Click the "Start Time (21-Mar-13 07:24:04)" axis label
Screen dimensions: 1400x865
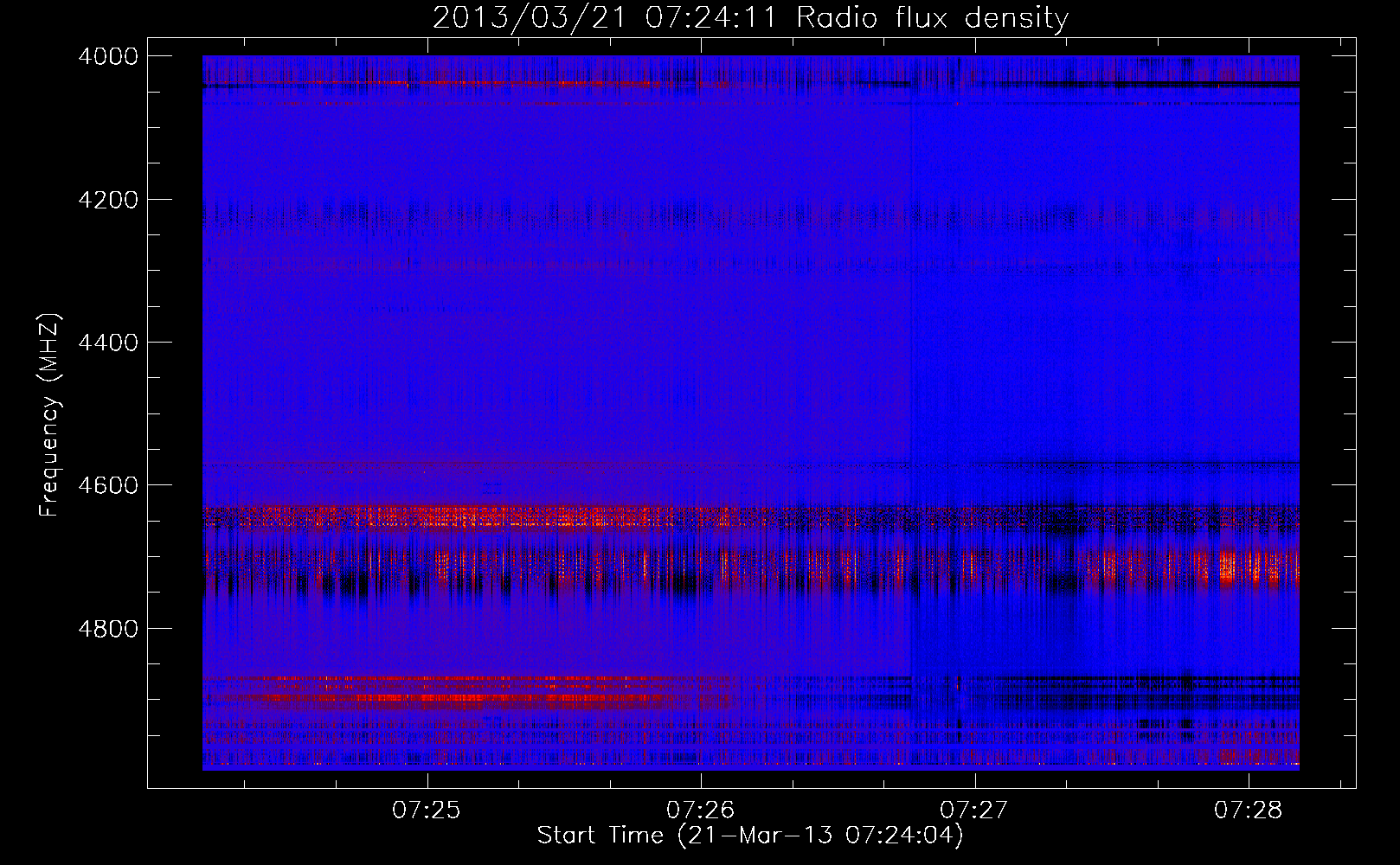pyautogui.click(x=750, y=836)
